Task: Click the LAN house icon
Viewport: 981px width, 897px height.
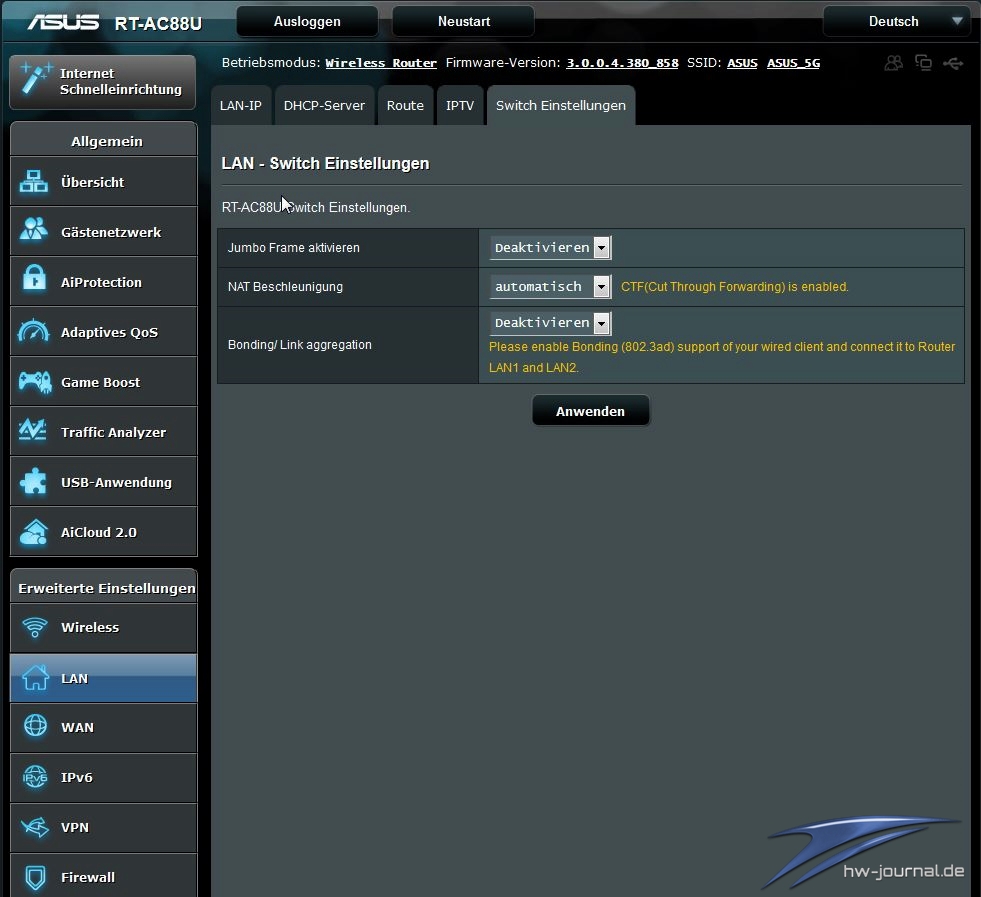Action: 35,677
